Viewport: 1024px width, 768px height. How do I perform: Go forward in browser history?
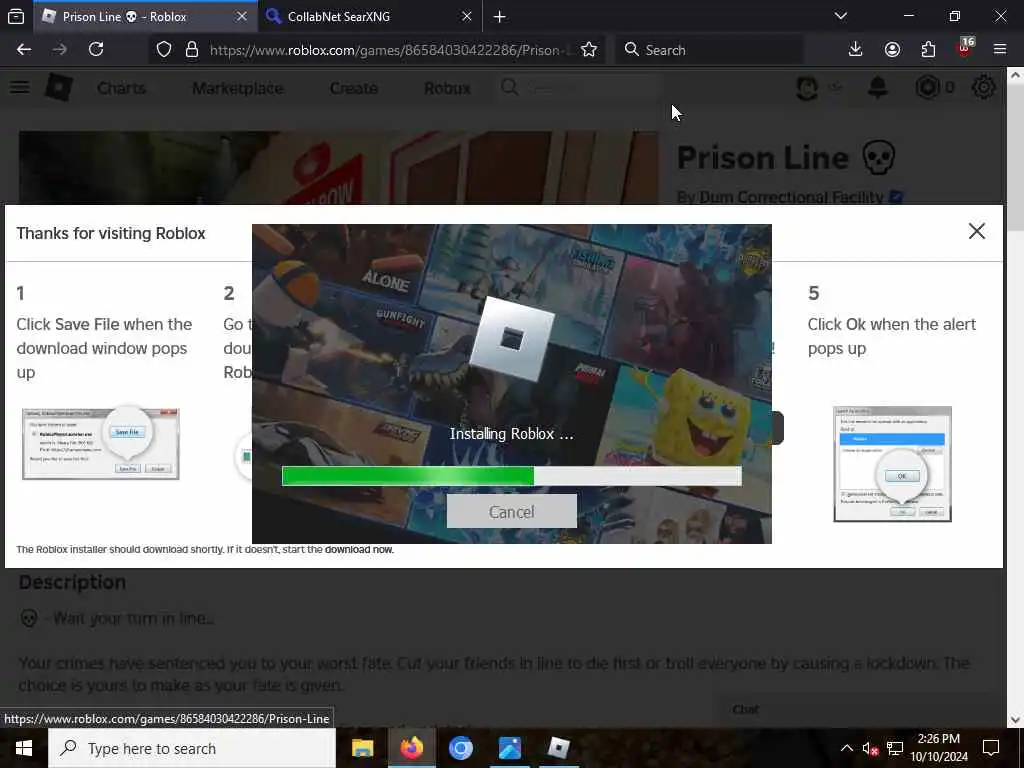click(x=59, y=50)
